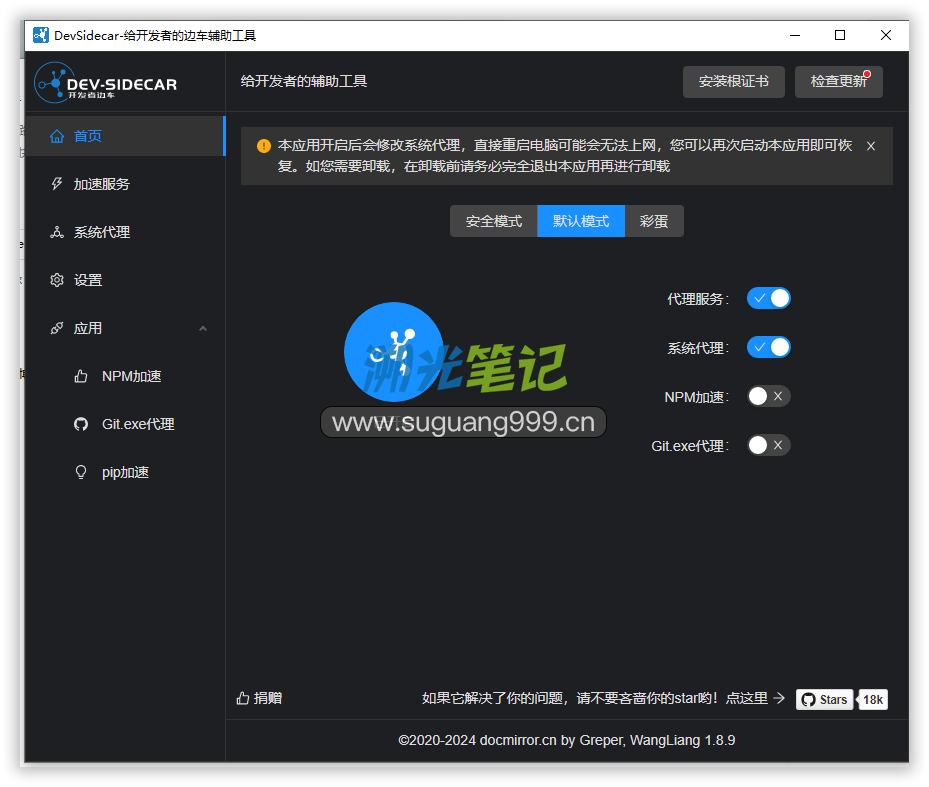Click the 18k star count badge
The height and width of the screenshot is (787, 929).
click(x=873, y=700)
